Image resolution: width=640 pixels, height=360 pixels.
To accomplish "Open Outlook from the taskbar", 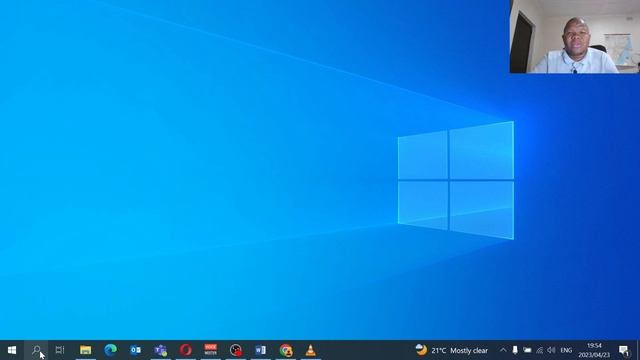I will [135, 350].
